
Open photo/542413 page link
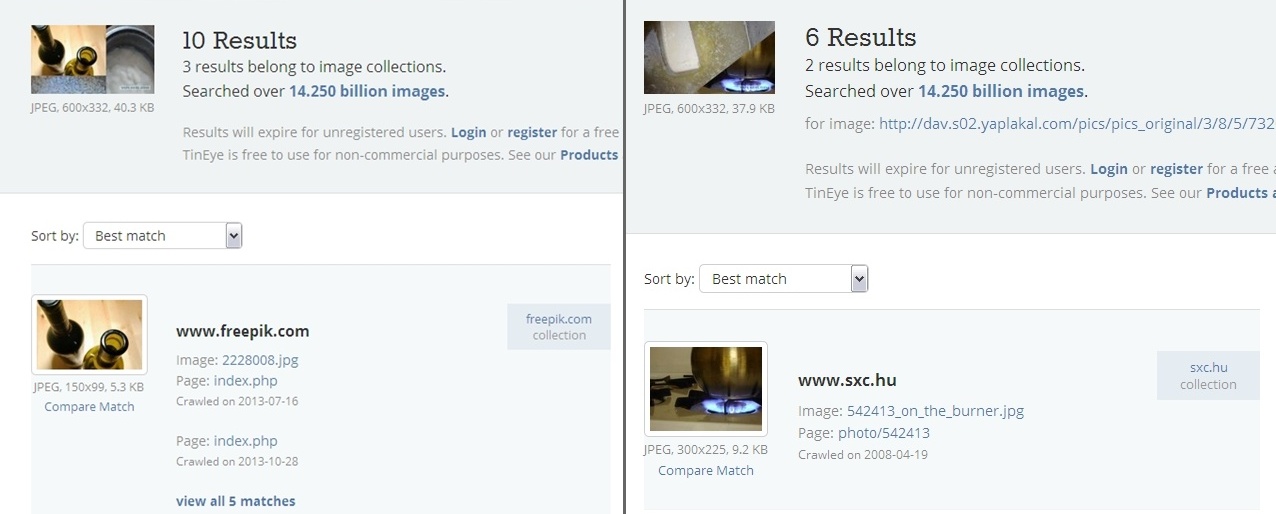(x=884, y=433)
